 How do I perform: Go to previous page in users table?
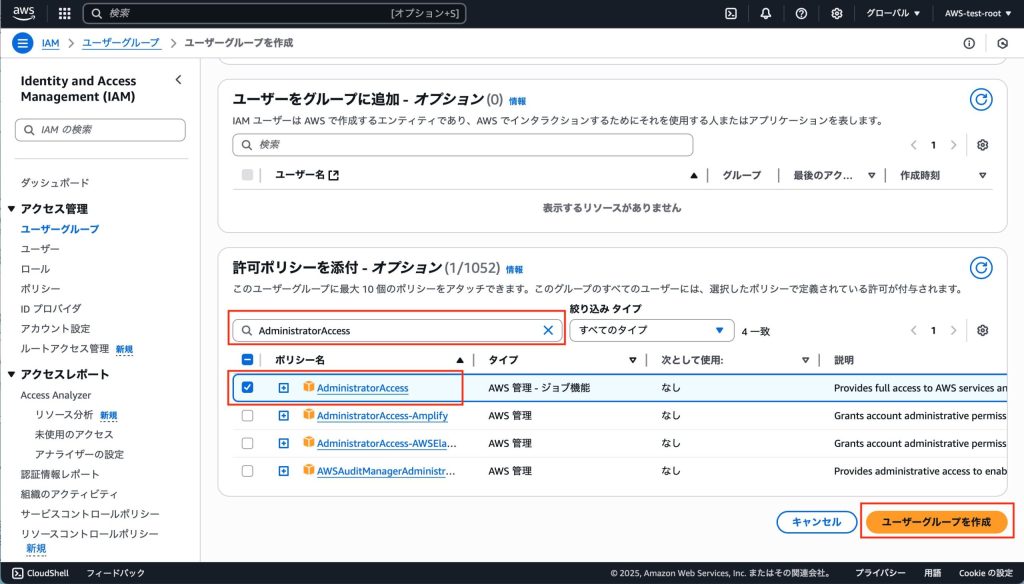pos(914,145)
